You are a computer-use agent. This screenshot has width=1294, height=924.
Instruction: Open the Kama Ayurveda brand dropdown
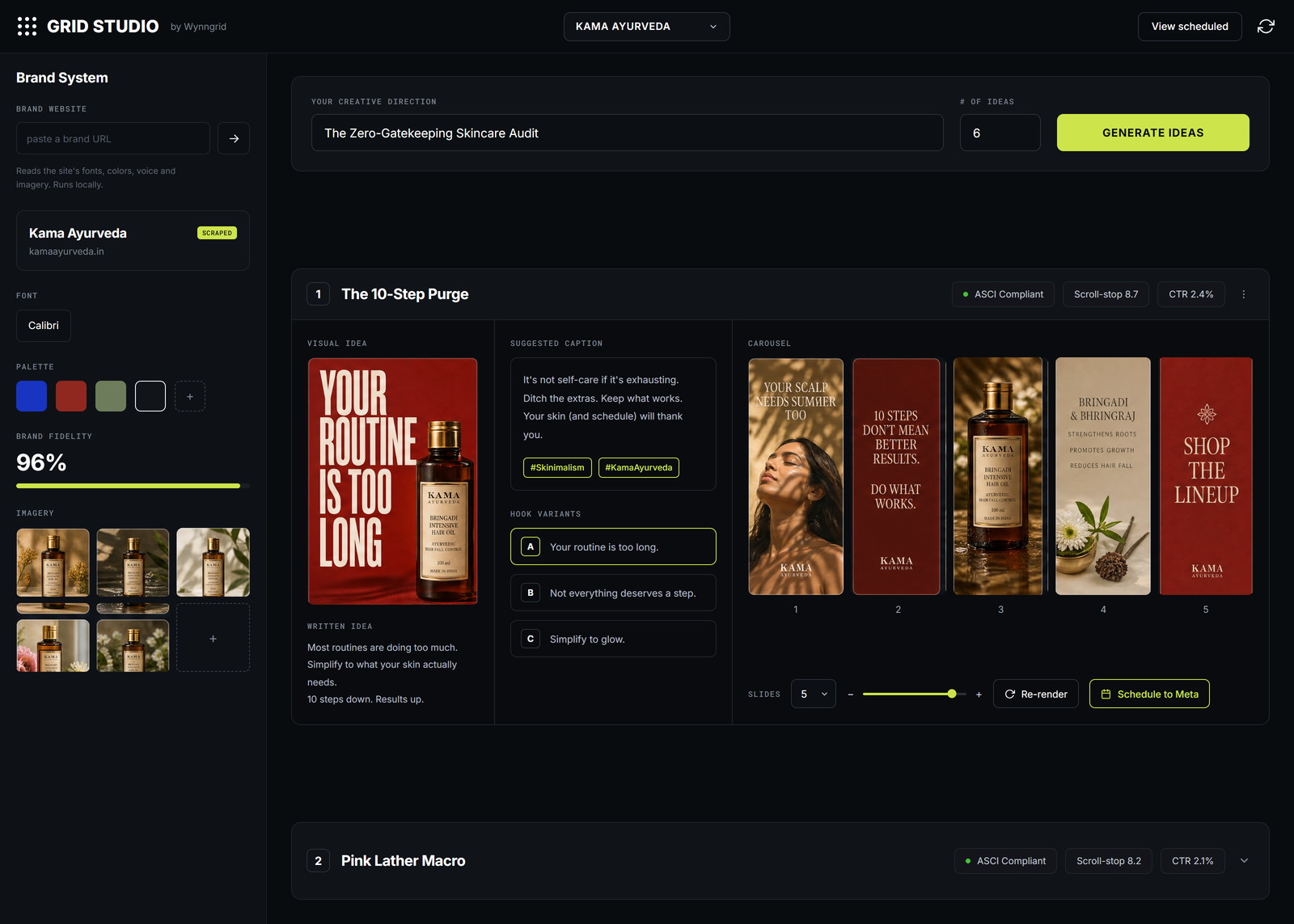[x=646, y=27]
